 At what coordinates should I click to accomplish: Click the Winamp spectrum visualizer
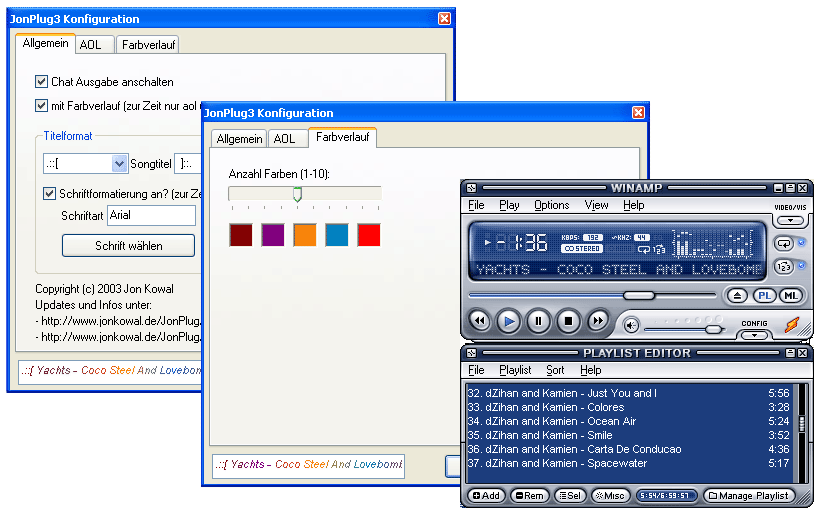[x=713, y=243]
